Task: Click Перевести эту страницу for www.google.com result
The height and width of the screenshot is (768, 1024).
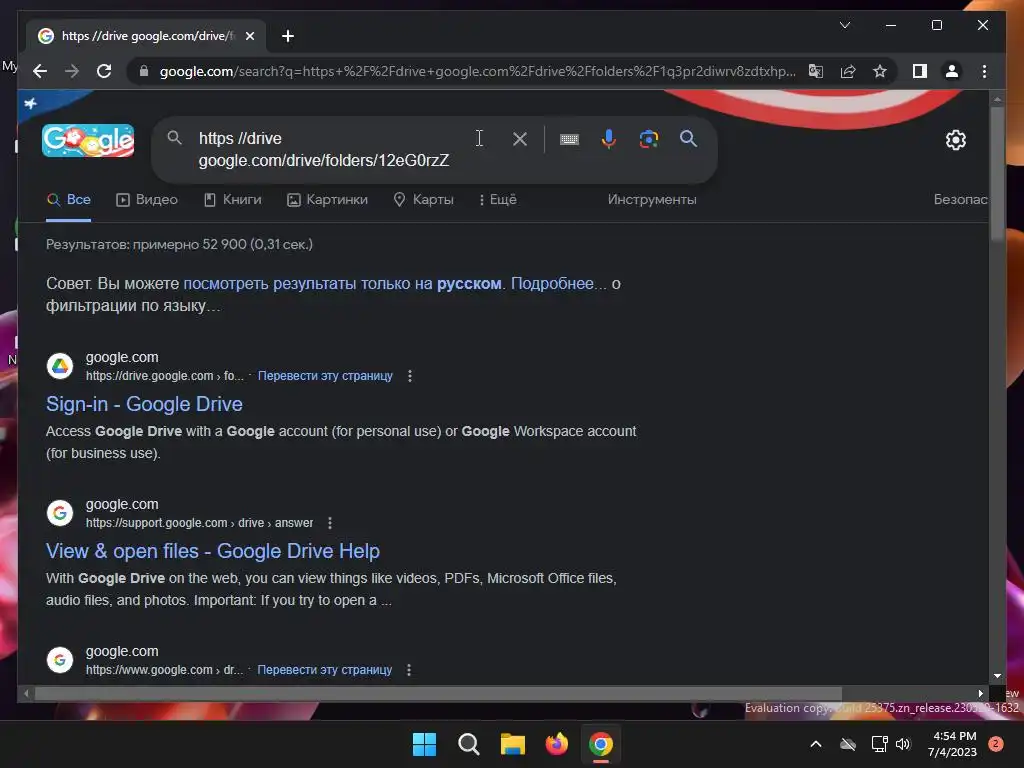Action: [325, 670]
